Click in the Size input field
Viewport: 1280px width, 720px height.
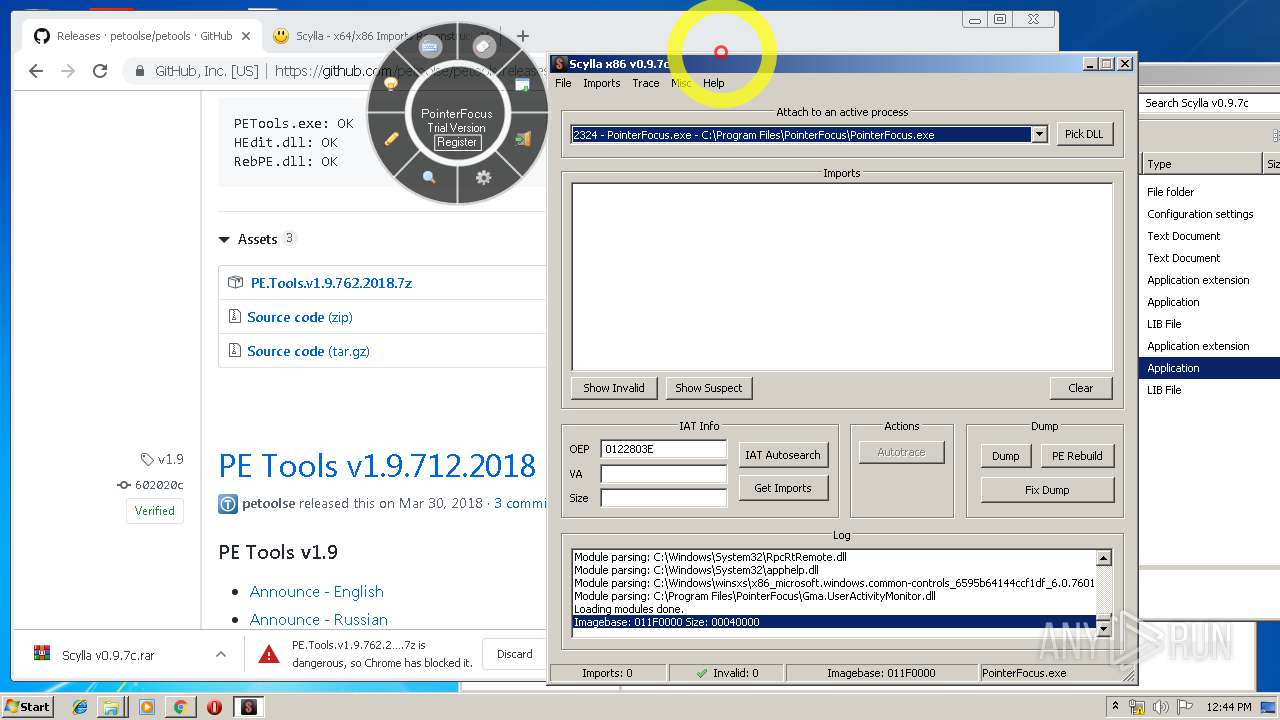tap(663, 498)
